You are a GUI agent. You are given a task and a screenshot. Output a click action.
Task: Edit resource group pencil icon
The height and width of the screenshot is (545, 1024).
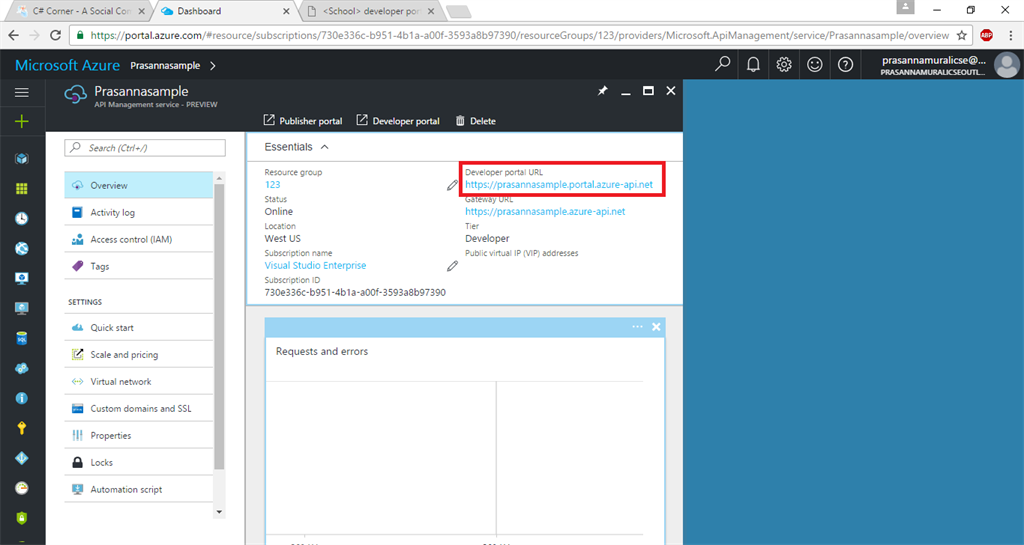pos(452,185)
